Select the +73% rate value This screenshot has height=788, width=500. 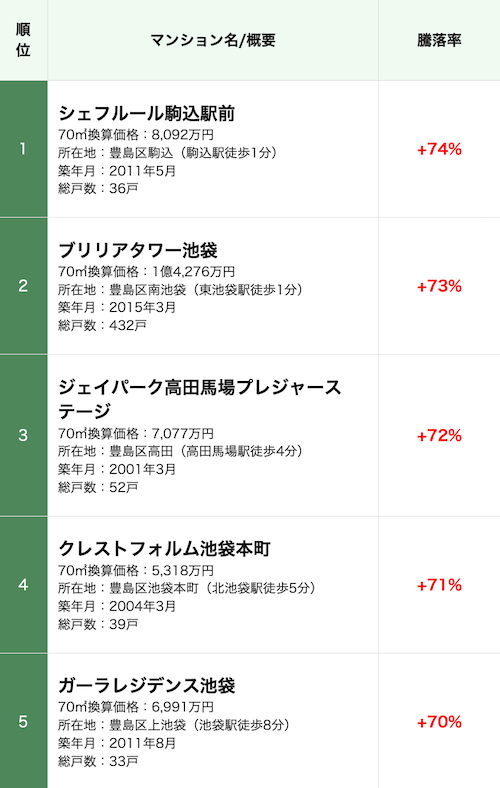[x=439, y=286]
